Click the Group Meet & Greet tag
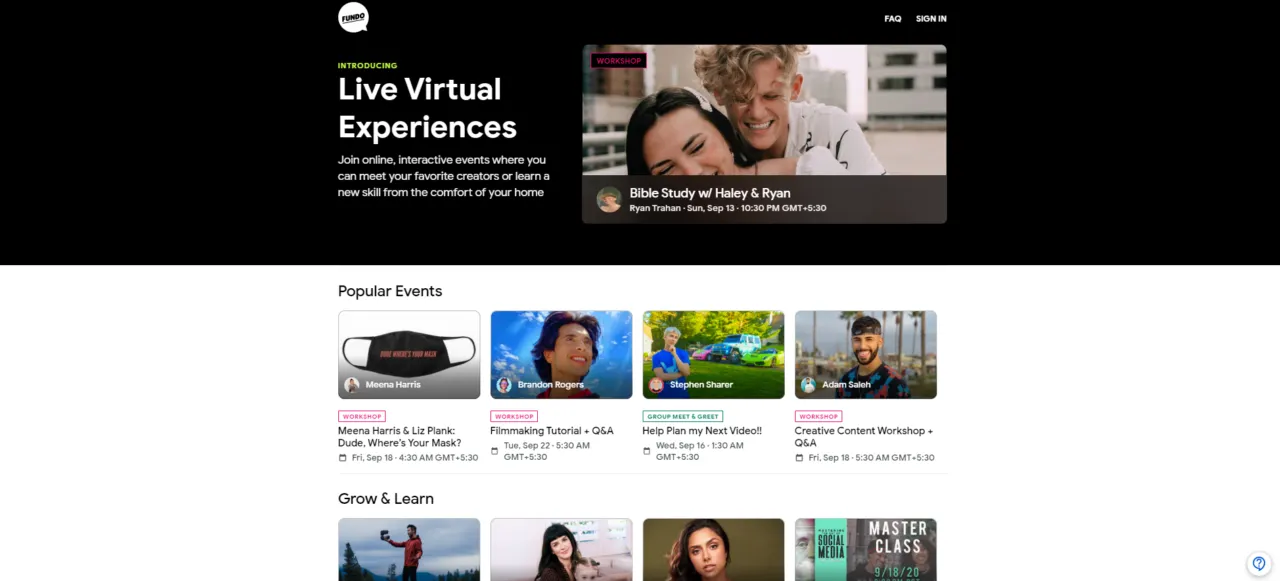 tap(682, 416)
